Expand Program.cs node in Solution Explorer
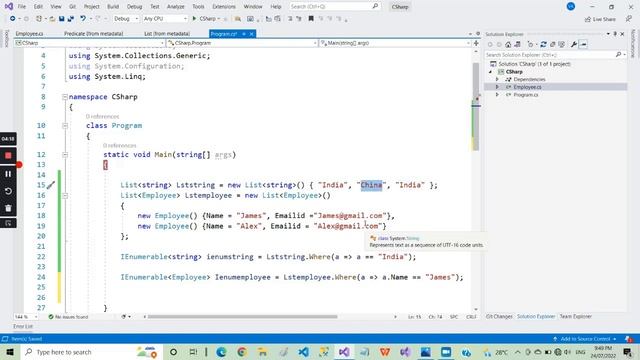This screenshot has width=640, height=360. pyautogui.click(x=497, y=95)
